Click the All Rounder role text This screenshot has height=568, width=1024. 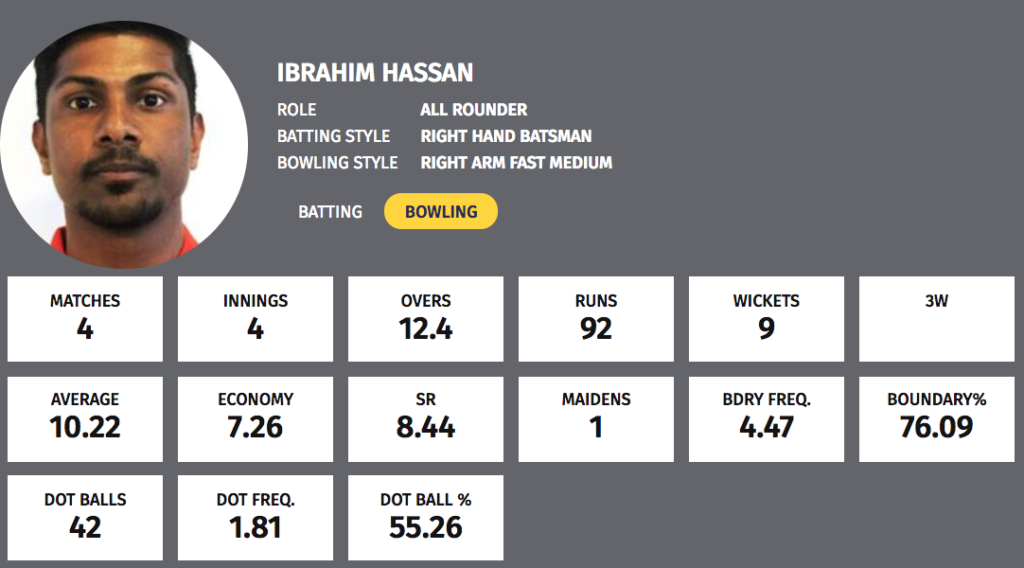coord(473,110)
